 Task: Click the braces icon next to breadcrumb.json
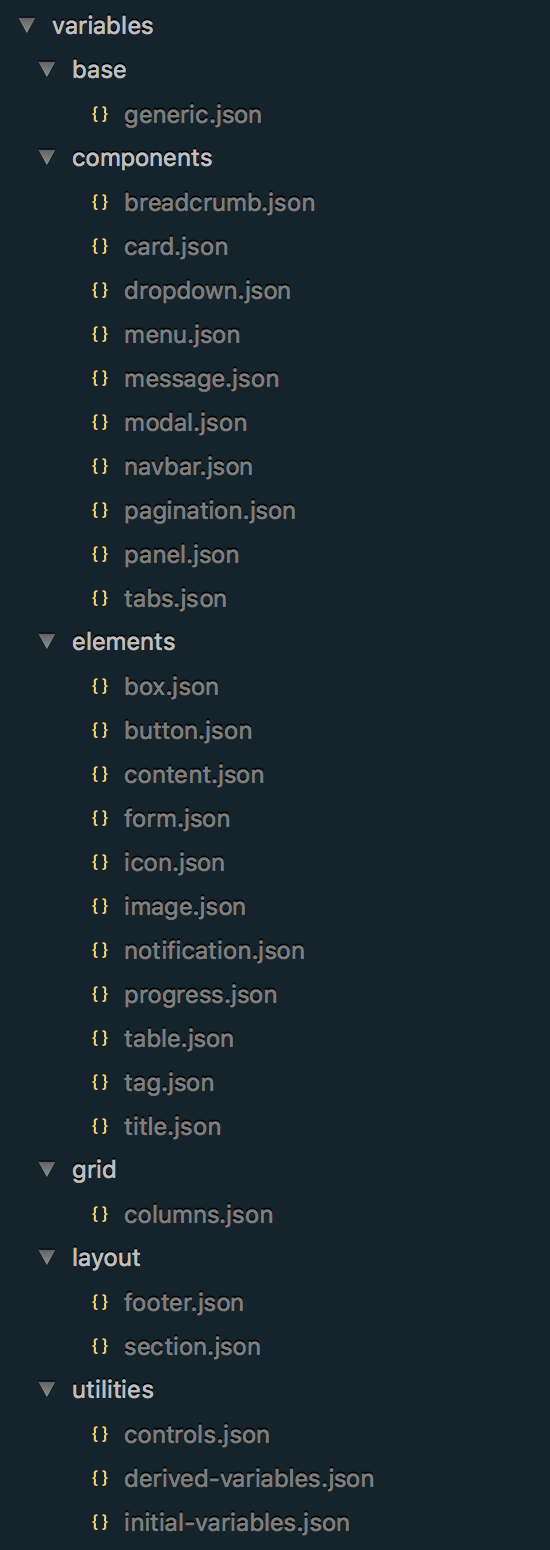click(x=99, y=202)
